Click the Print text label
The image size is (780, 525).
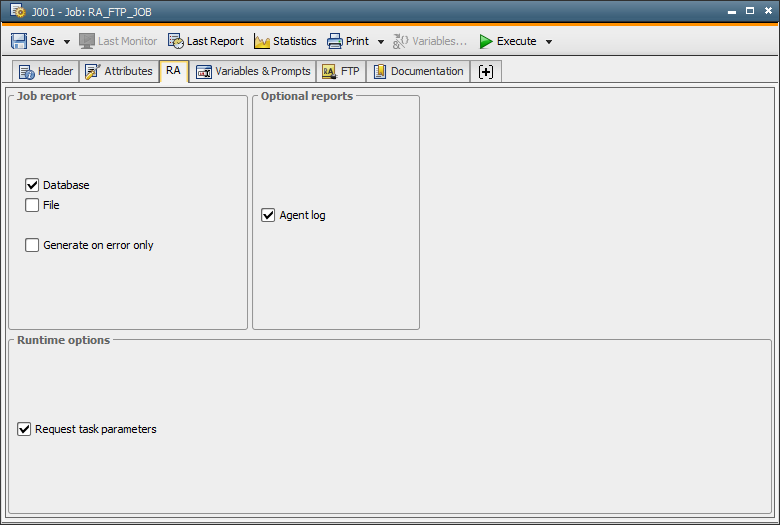(357, 41)
